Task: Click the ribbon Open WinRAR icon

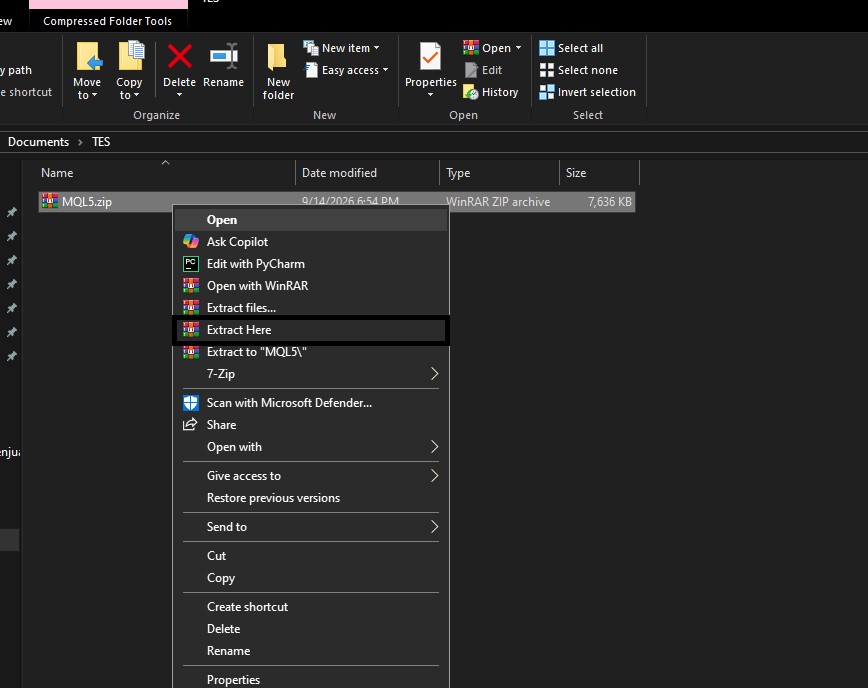Action: click(x=471, y=48)
